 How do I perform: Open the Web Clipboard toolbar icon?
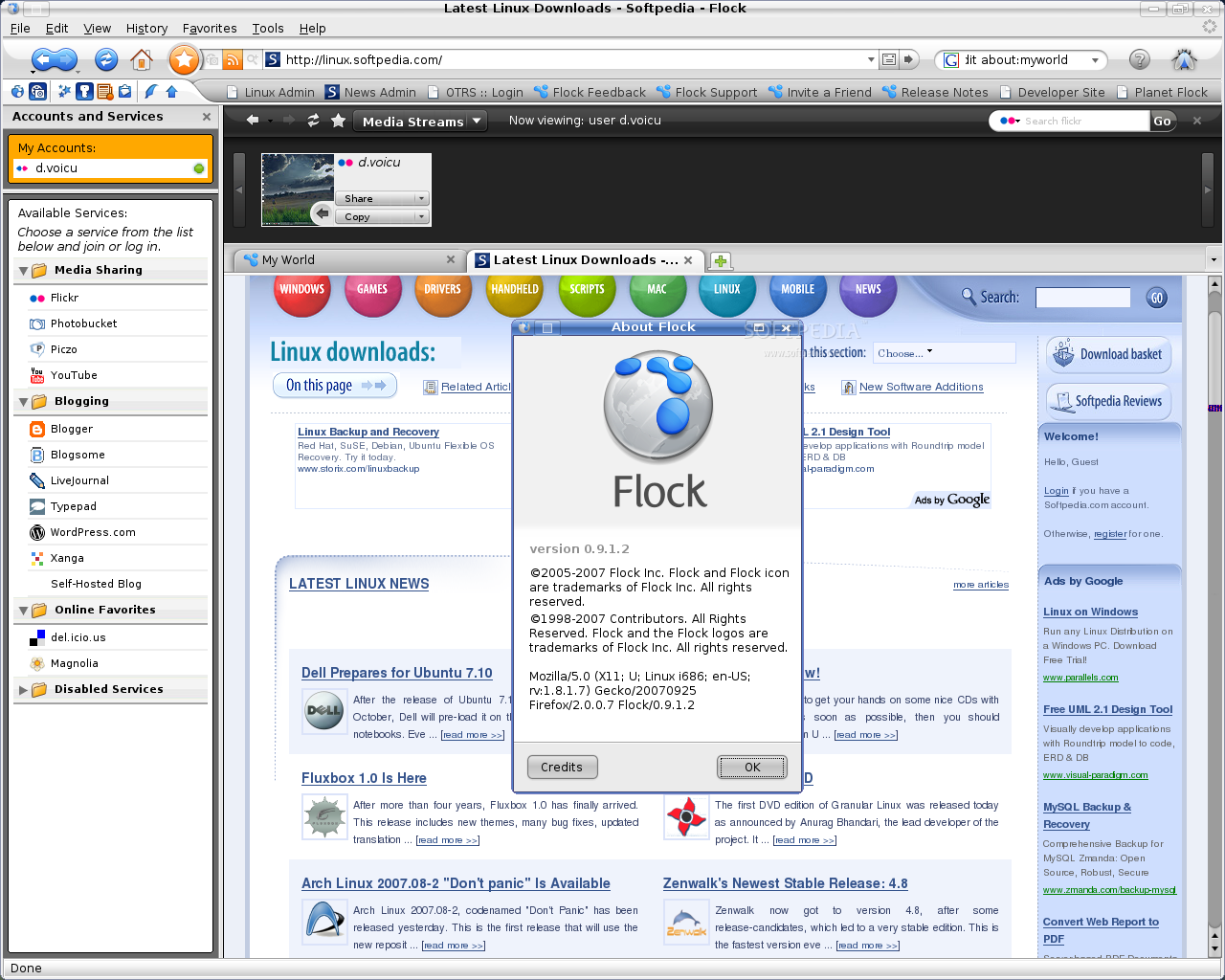coord(124,92)
